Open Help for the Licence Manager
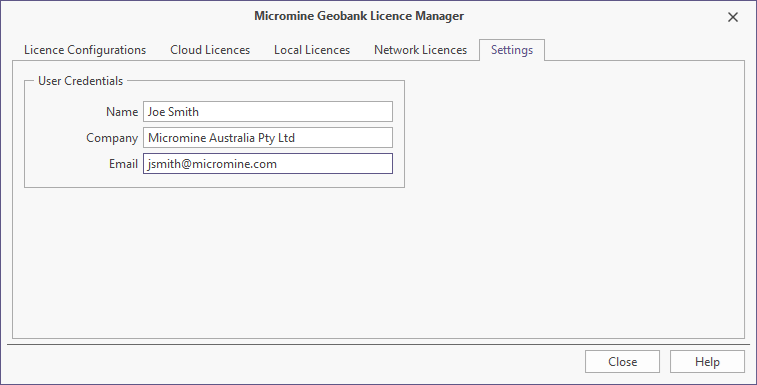This screenshot has height=385, width=757. [x=707, y=362]
